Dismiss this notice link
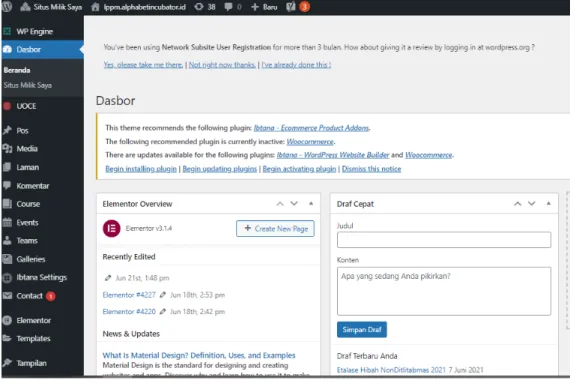576x386 pixels. click(371, 169)
